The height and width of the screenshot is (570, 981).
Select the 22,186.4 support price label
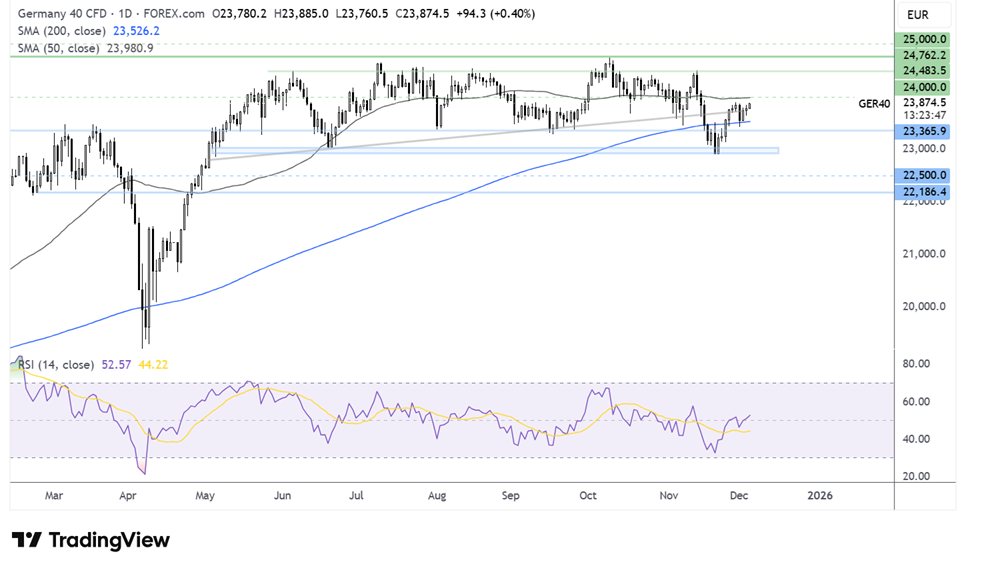coord(923,191)
